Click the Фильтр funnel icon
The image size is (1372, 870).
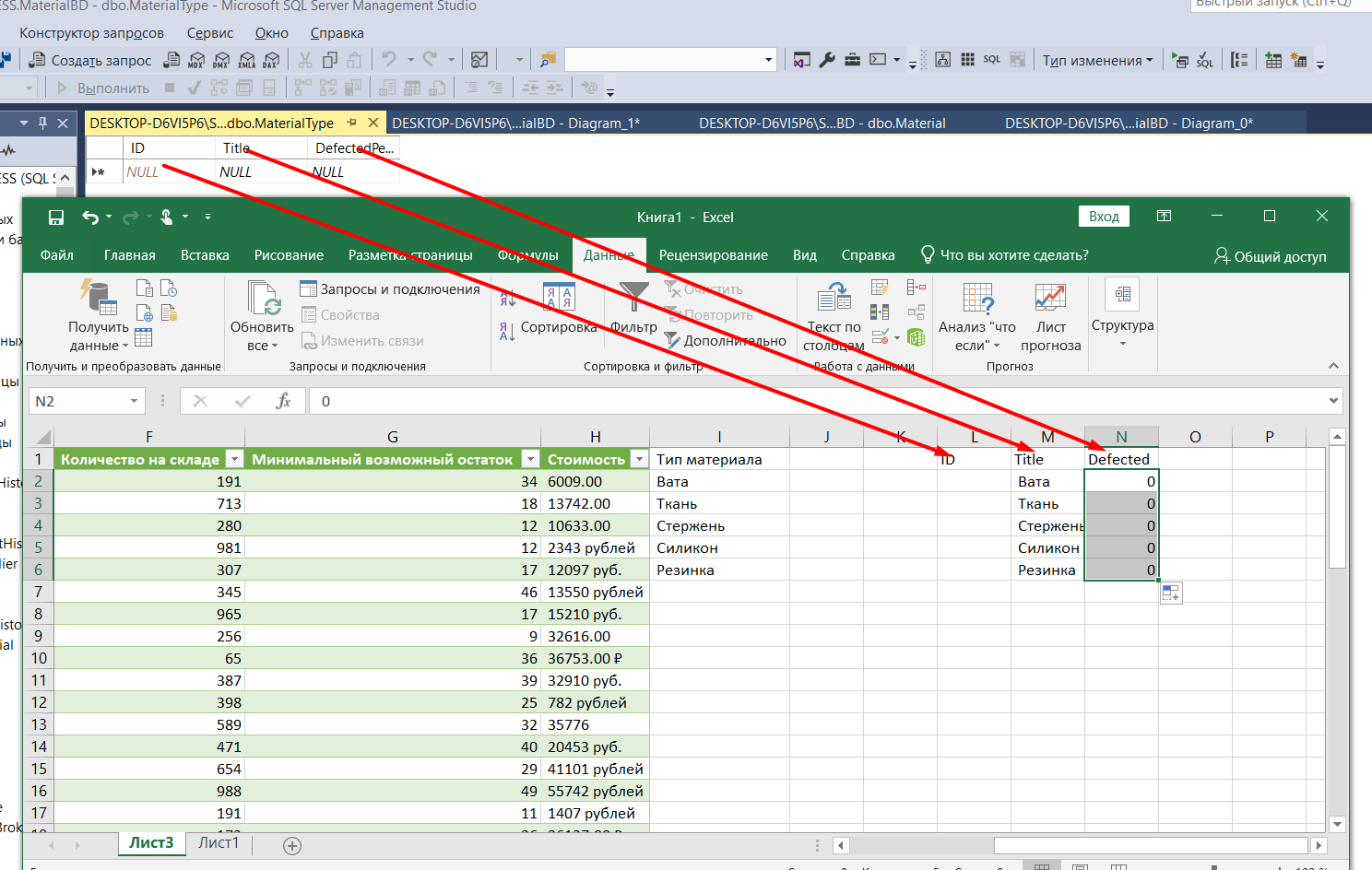(633, 297)
